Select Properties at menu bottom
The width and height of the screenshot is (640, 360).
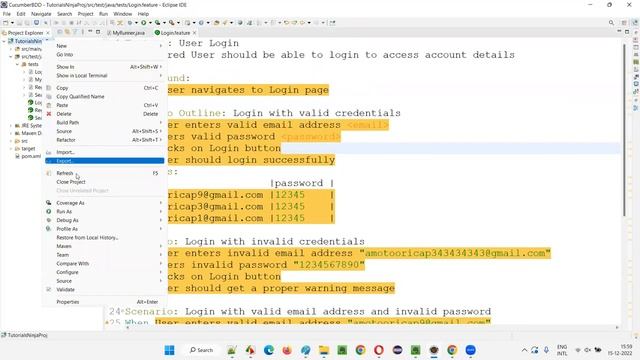click(x=105, y=302)
